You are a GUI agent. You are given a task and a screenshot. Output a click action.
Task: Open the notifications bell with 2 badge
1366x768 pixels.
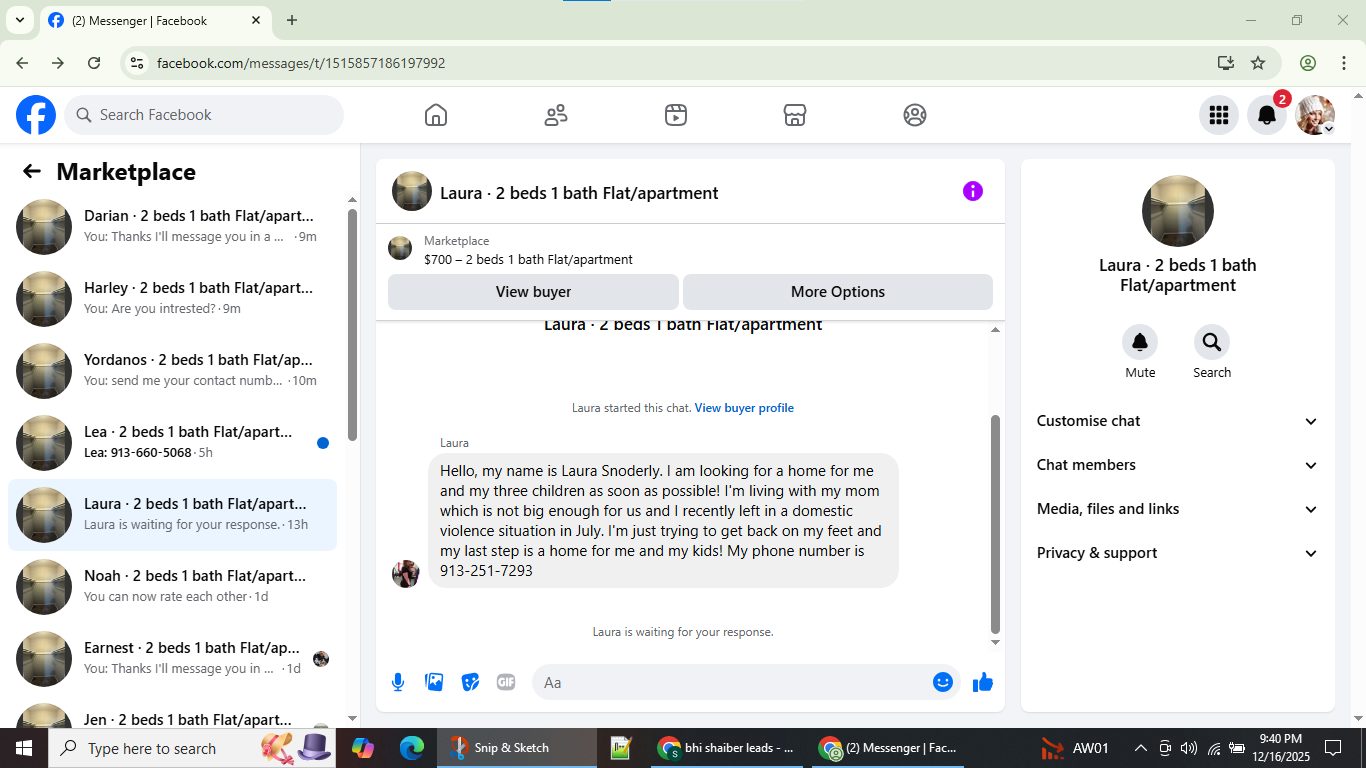point(1267,115)
